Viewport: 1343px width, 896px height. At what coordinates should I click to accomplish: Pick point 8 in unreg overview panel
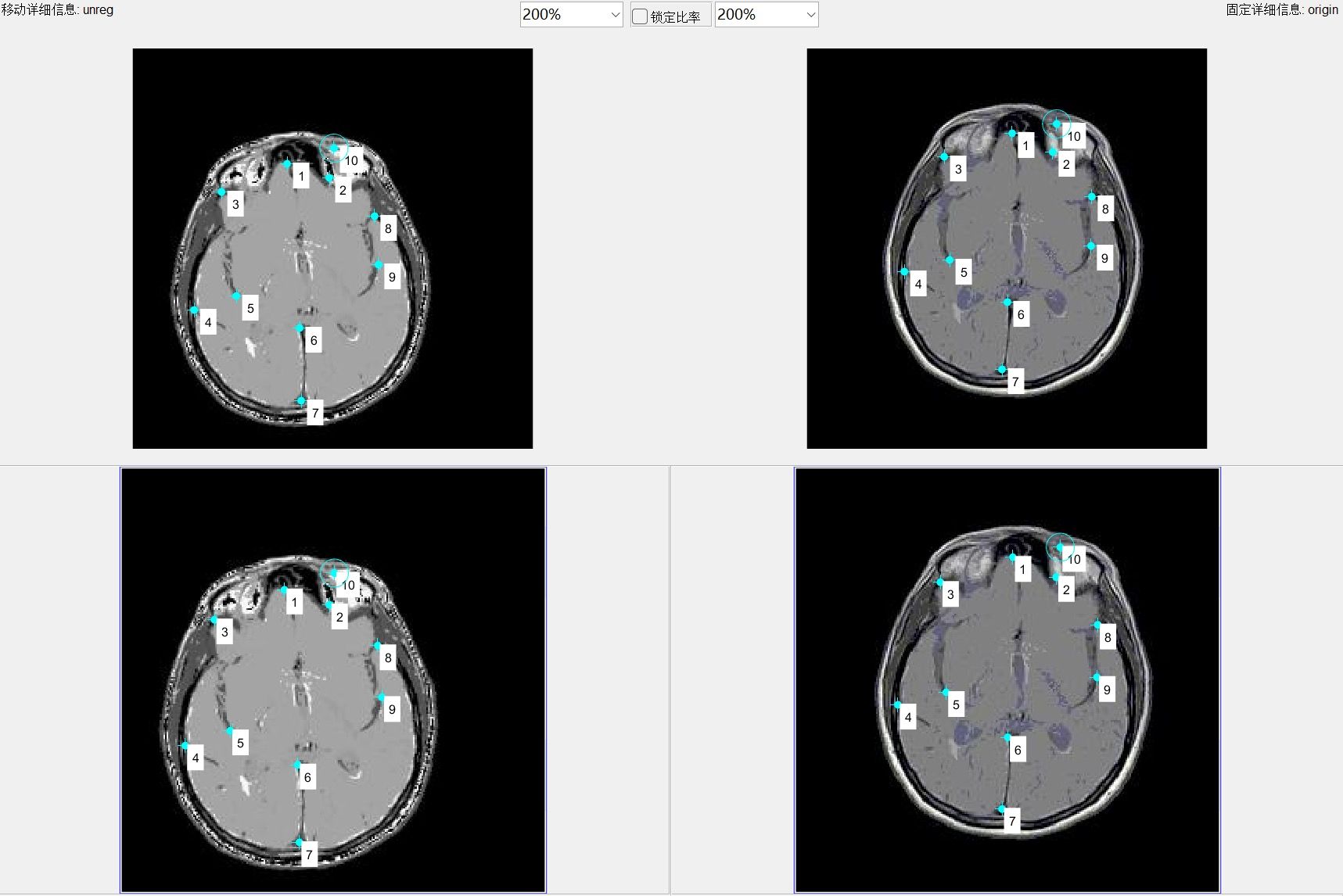coord(377,646)
